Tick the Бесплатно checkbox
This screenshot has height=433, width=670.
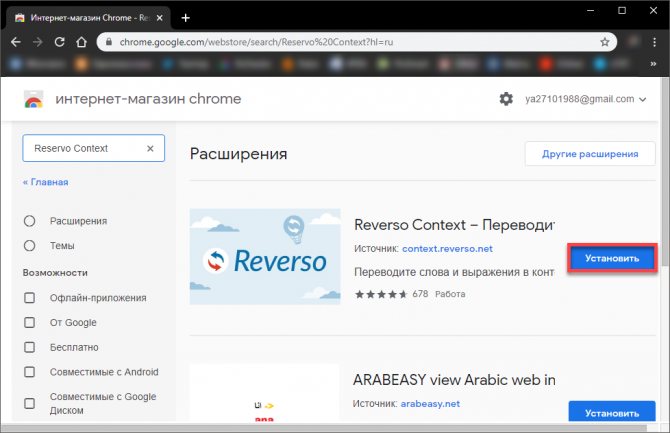point(29,347)
